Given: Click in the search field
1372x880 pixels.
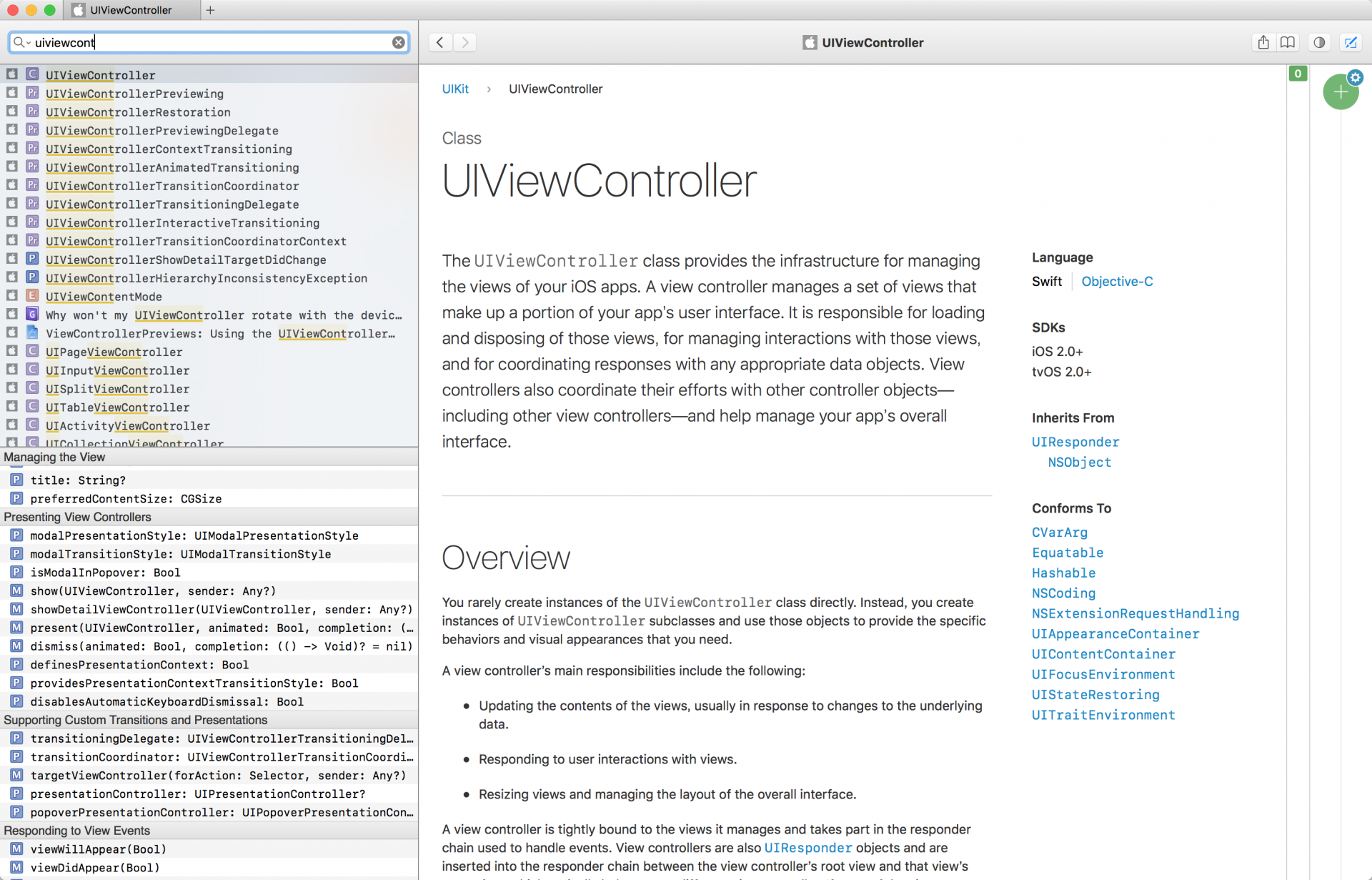Looking at the screenshot, I should pos(209,42).
